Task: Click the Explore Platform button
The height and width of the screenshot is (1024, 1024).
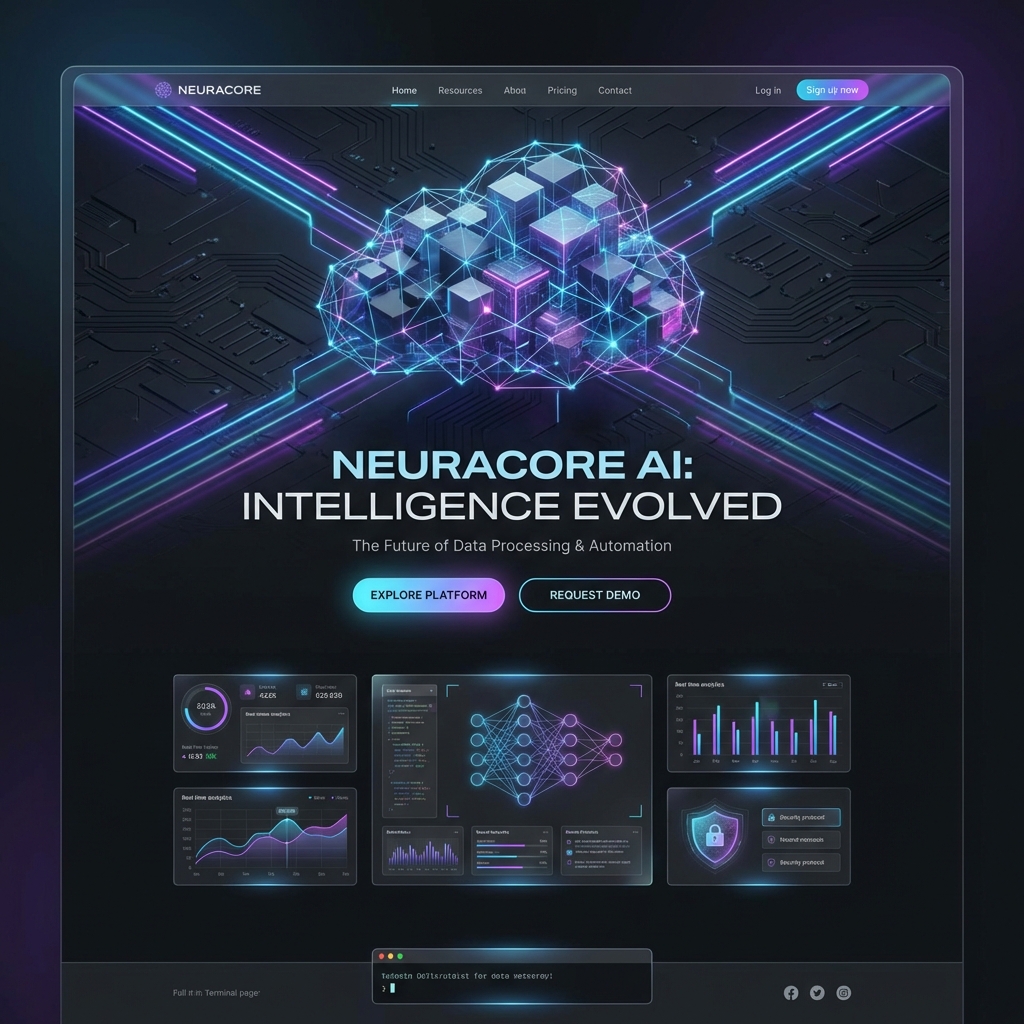Action: [x=428, y=595]
